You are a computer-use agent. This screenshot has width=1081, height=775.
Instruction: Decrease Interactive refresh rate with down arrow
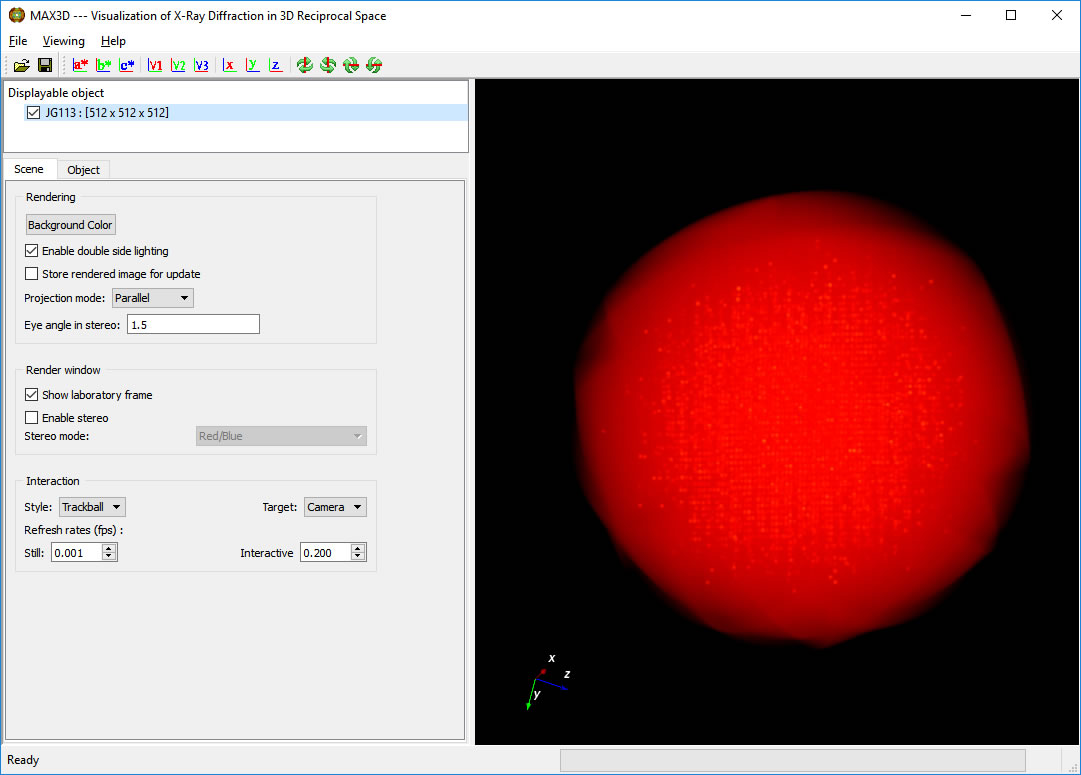(x=358, y=556)
